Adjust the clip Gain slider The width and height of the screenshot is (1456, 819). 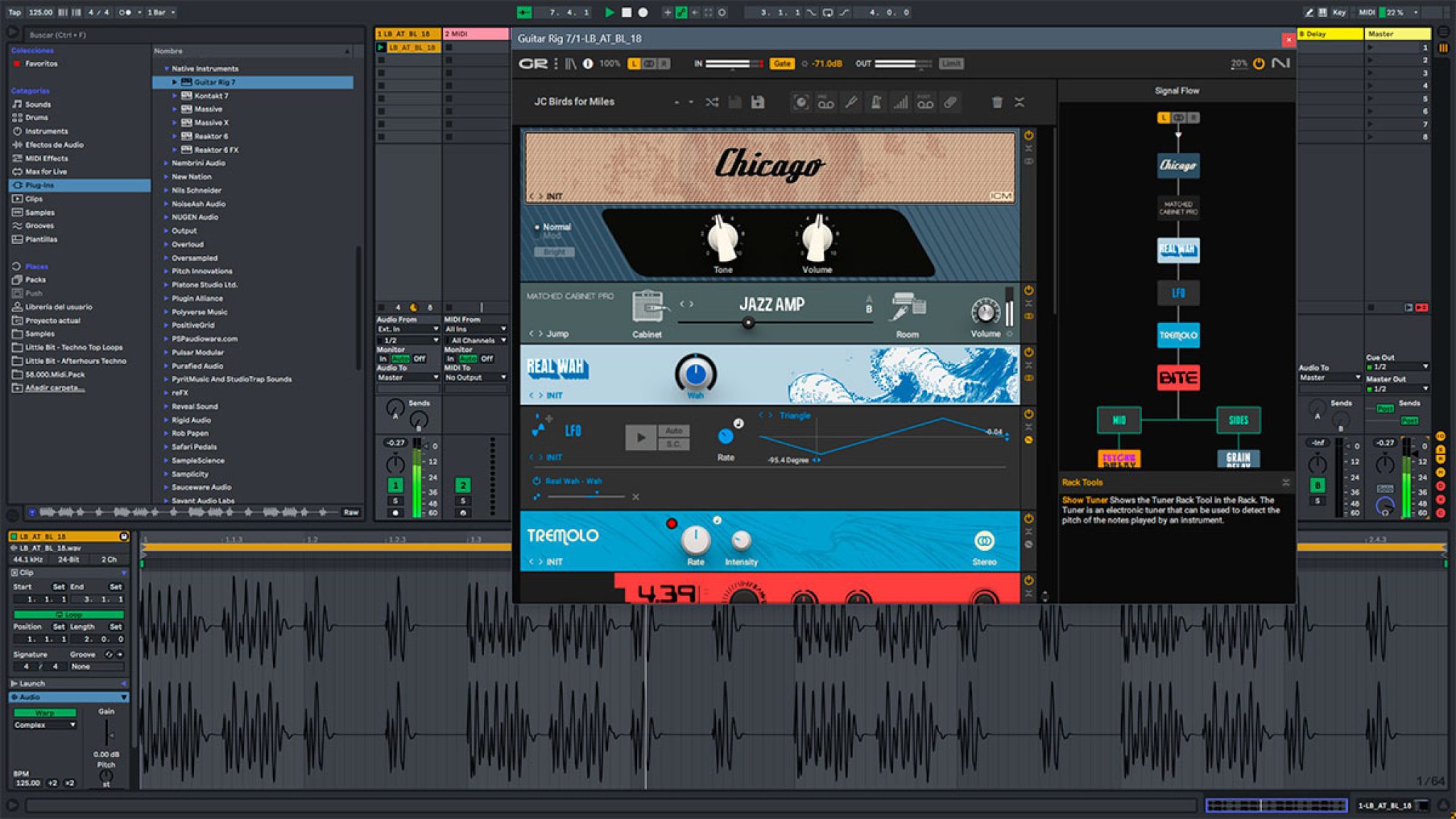pos(107,733)
